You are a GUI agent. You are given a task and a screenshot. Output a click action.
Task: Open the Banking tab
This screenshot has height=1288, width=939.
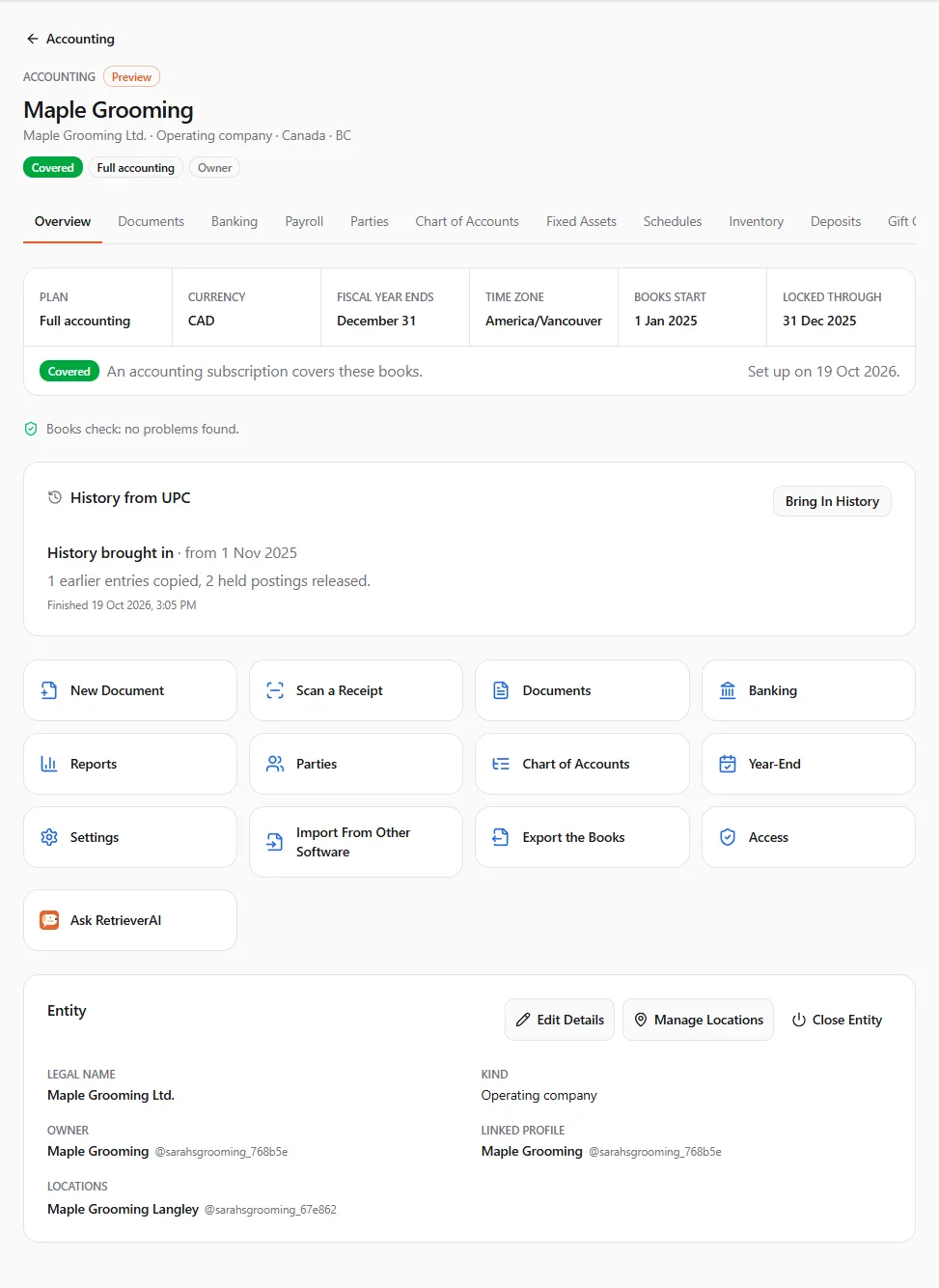(235, 221)
